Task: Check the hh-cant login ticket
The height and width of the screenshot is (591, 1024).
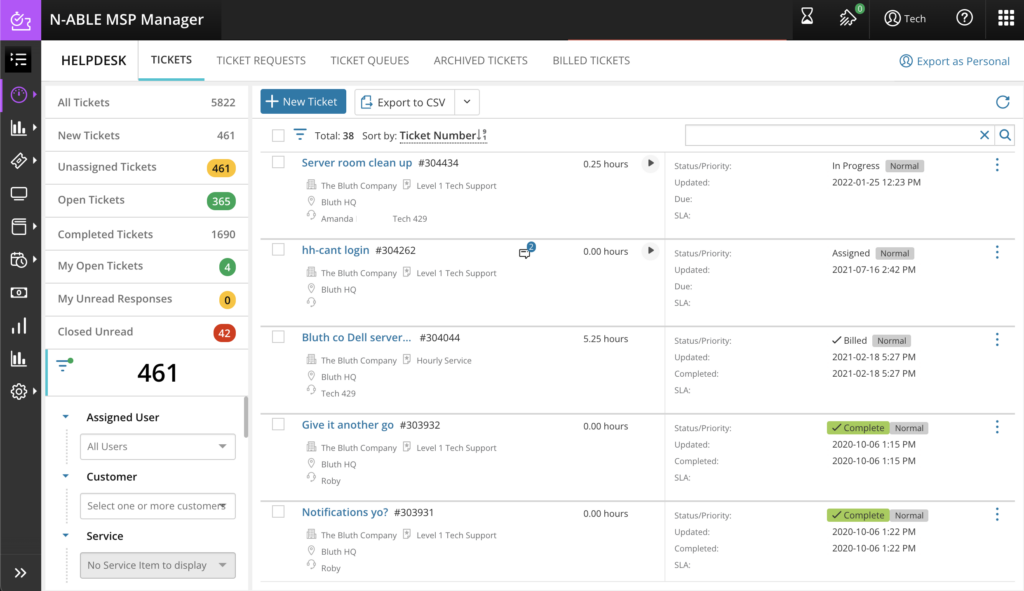Action: (278, 249)
